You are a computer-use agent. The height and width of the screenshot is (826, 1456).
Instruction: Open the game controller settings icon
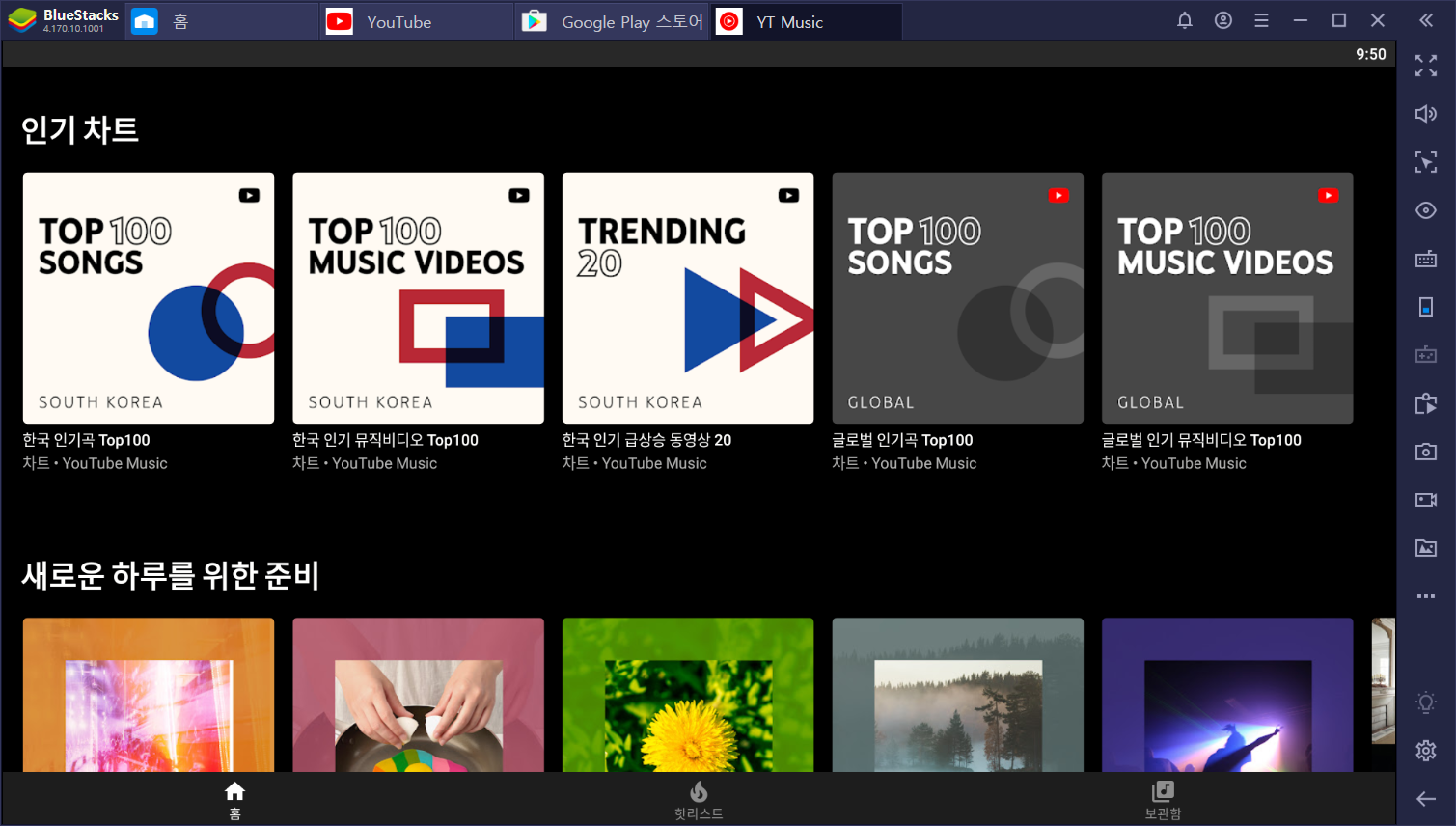tap(1426, 355)
